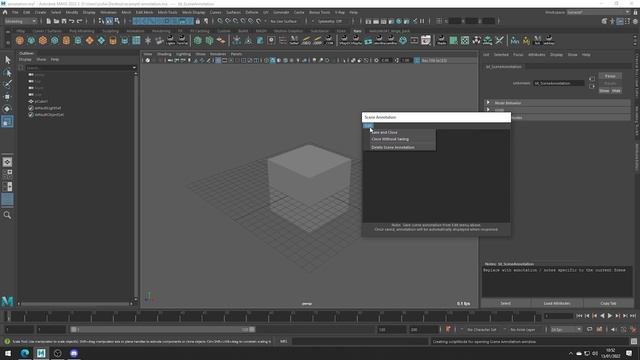Open the Outliner search filter dropdown arrow

pyautogui.click(x=134, y=67)
